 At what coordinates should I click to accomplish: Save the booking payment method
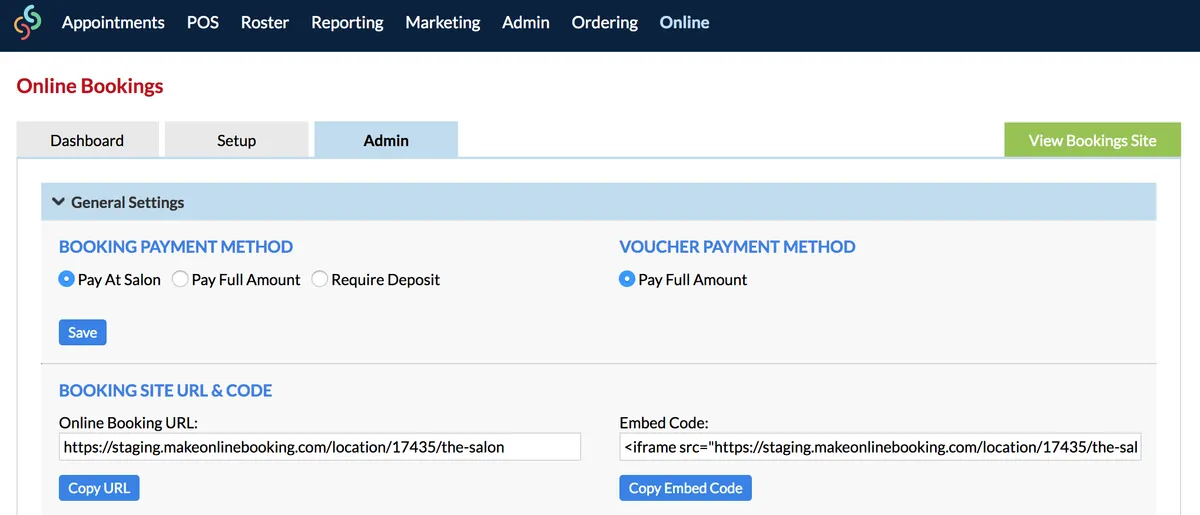pos(83,332)
